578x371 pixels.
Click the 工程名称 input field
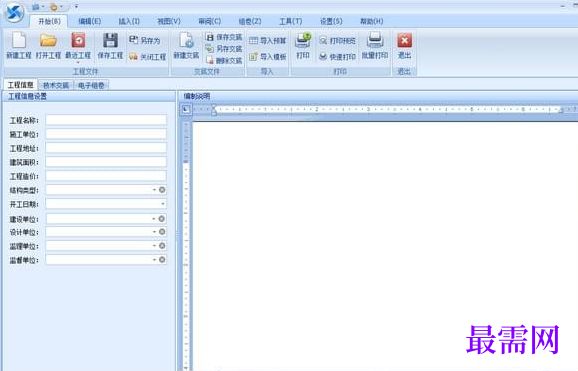pyautogui.click(x=106, y=120)
